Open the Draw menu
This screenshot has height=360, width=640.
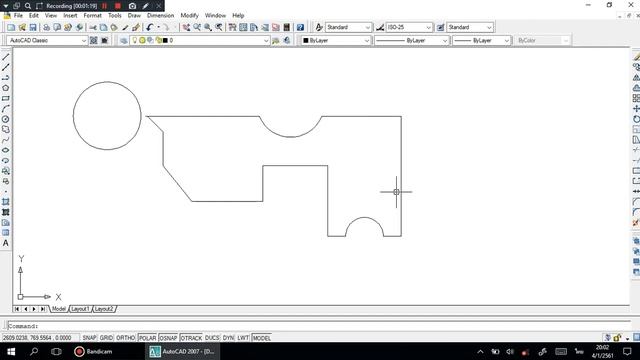click(x=134, y=16)
